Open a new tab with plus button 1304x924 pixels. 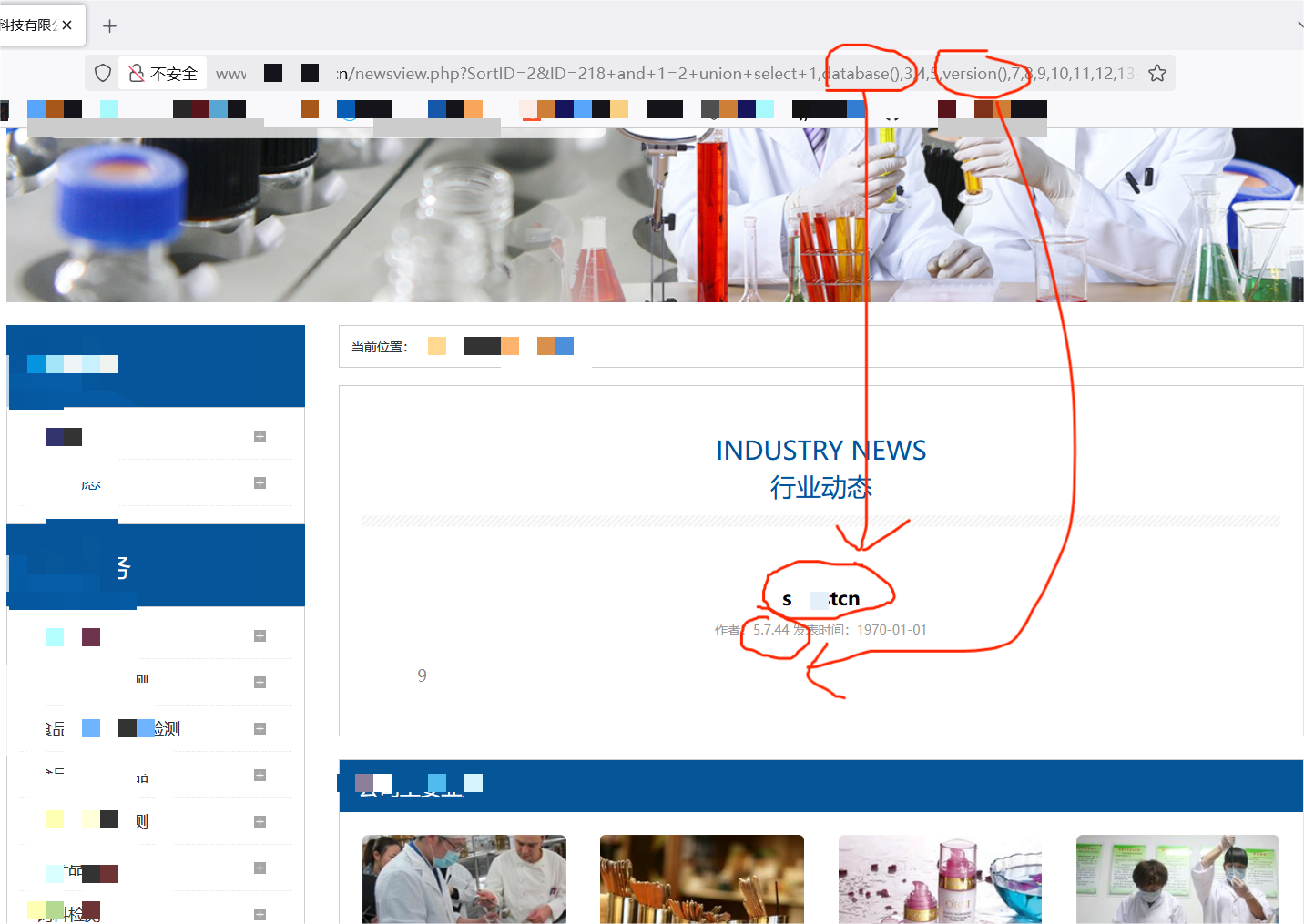pos(109,25)
